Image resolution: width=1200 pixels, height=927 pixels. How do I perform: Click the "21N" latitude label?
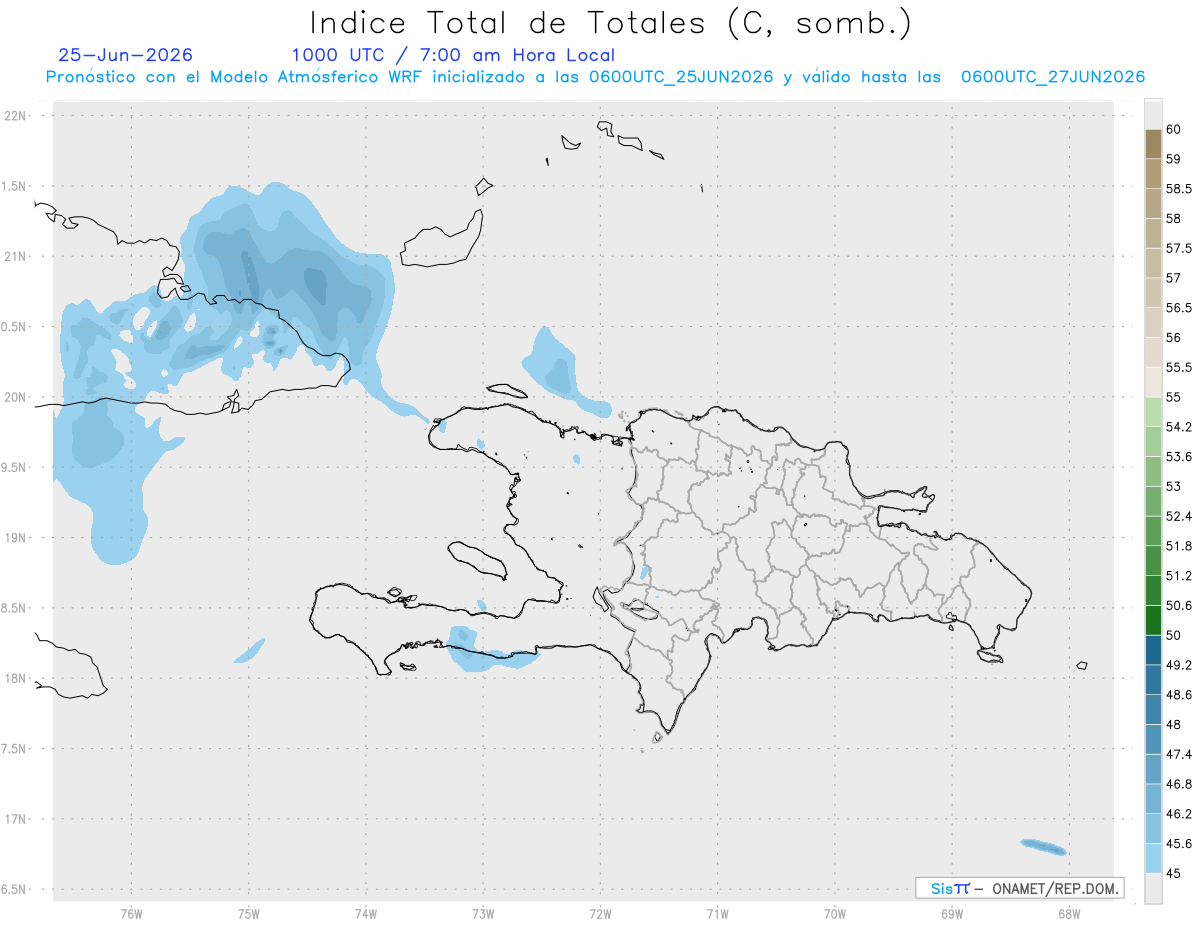pos(16,256)
